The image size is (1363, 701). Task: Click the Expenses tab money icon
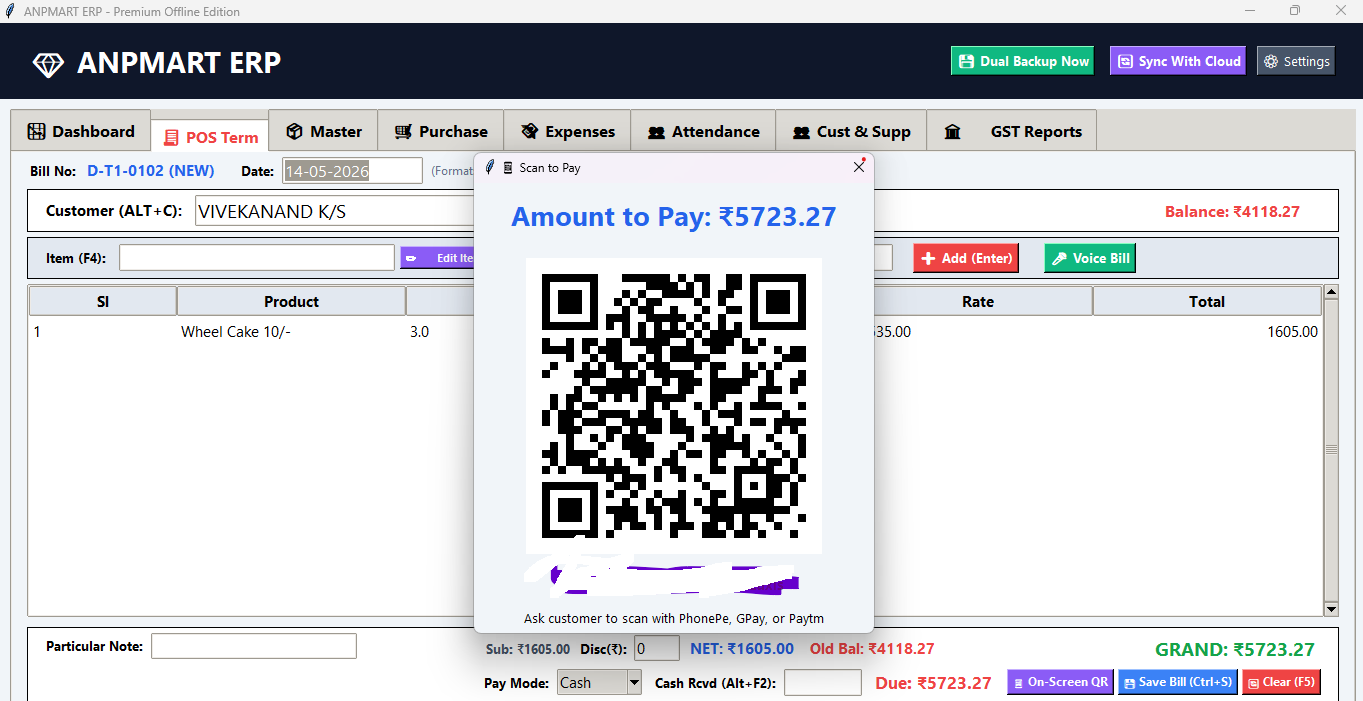click(530, 131)
